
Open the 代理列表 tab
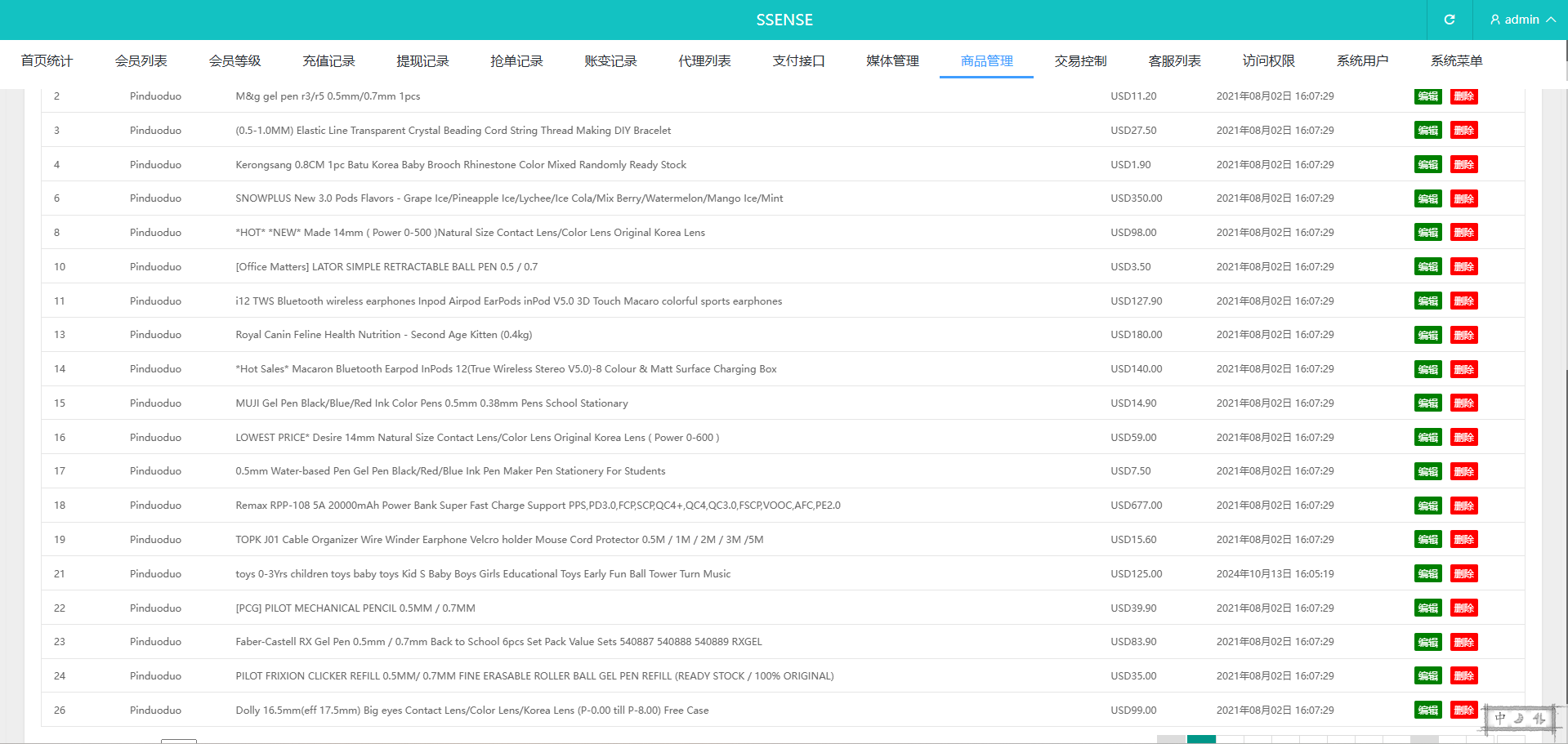coord(704,60)
